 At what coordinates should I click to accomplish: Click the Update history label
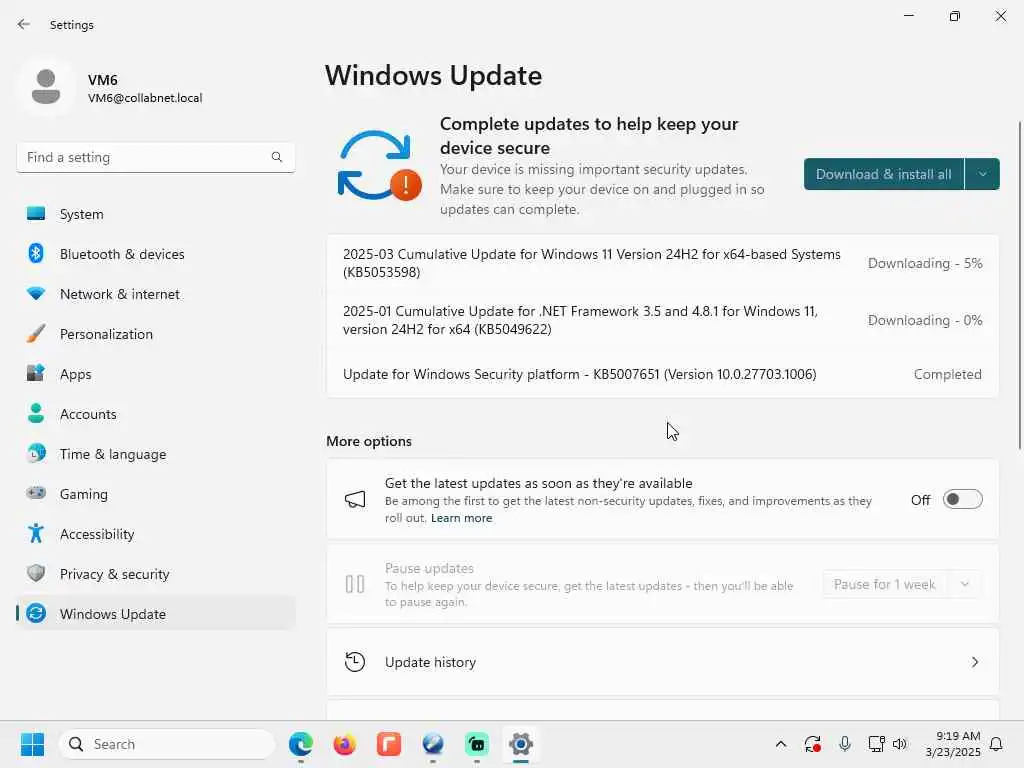430,662
